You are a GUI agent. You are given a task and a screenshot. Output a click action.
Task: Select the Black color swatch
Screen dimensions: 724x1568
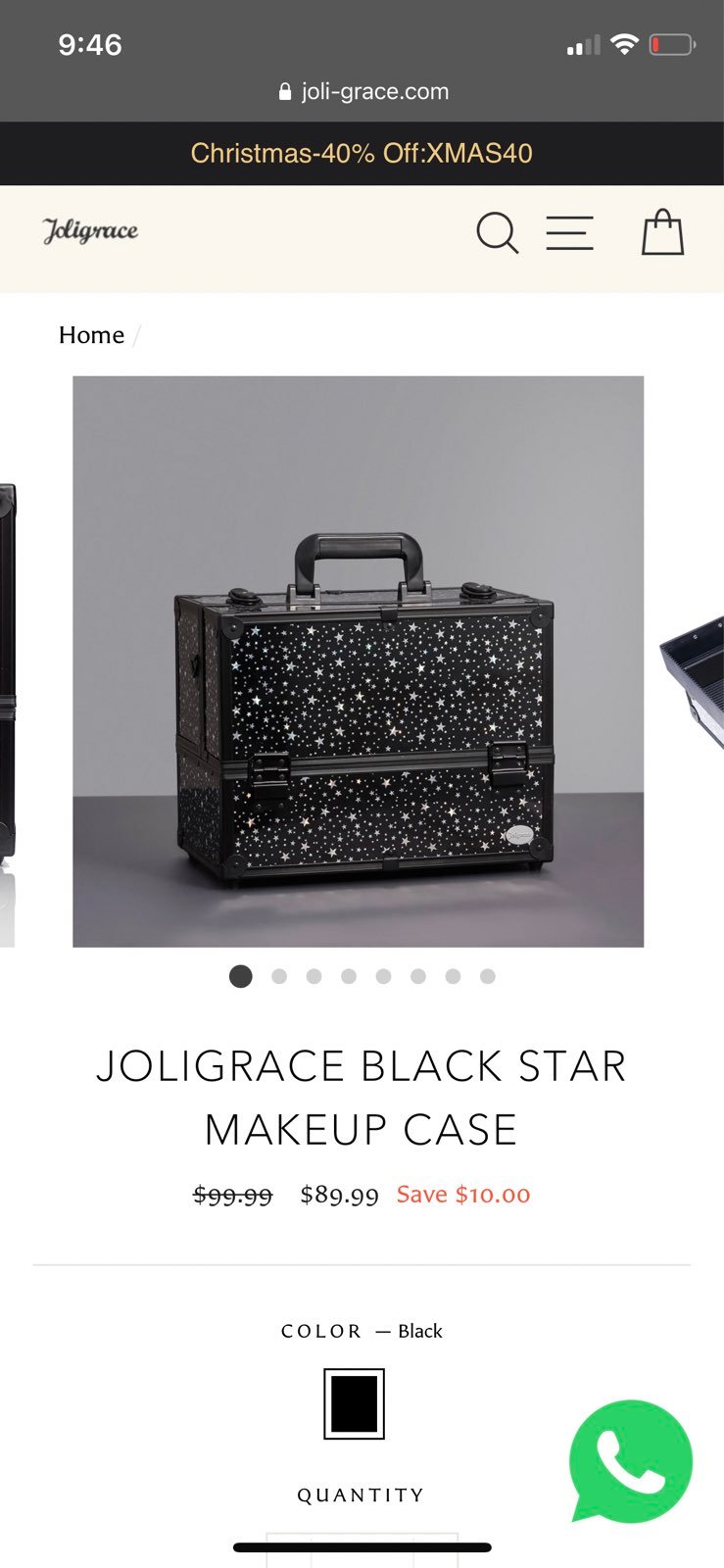[354, 1404]
